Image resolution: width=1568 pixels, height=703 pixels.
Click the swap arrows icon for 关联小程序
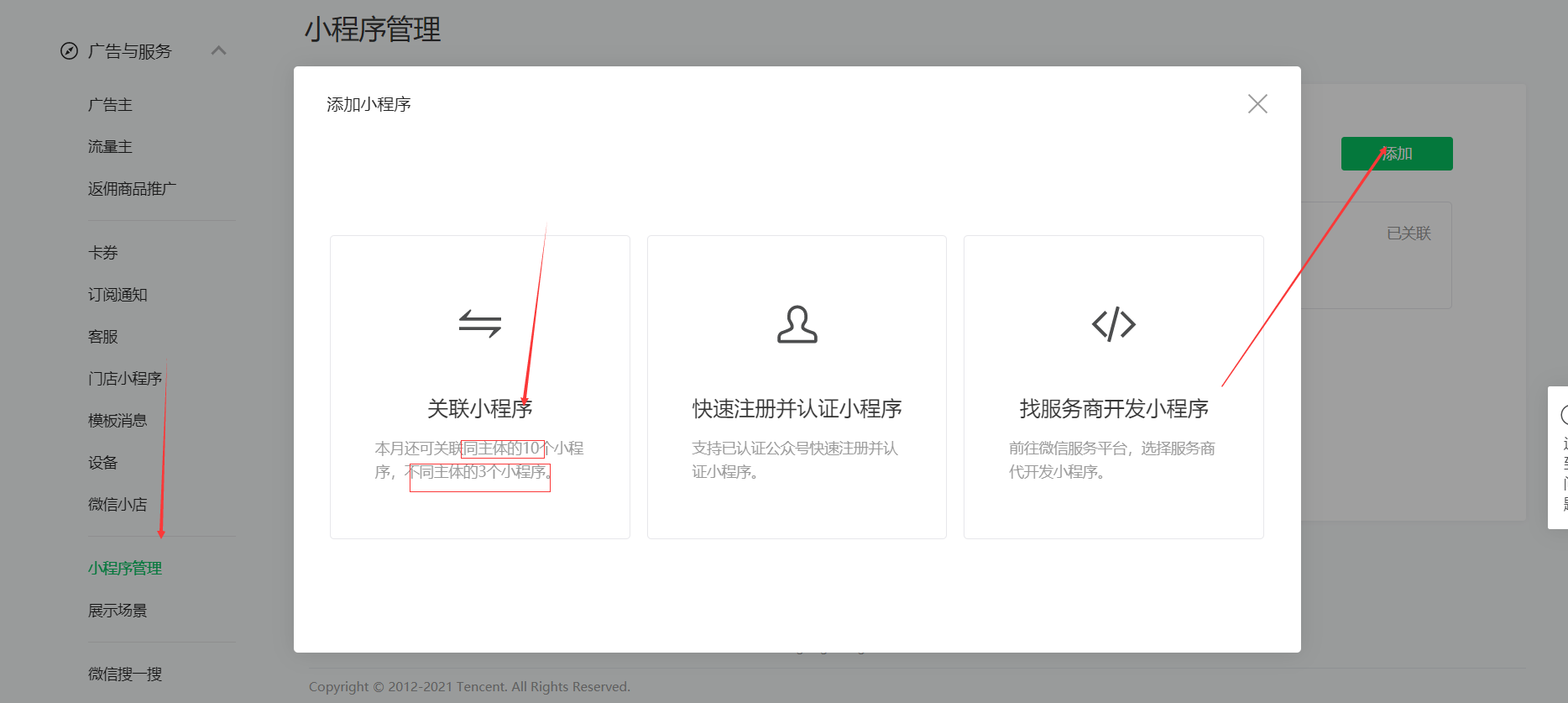480,323
